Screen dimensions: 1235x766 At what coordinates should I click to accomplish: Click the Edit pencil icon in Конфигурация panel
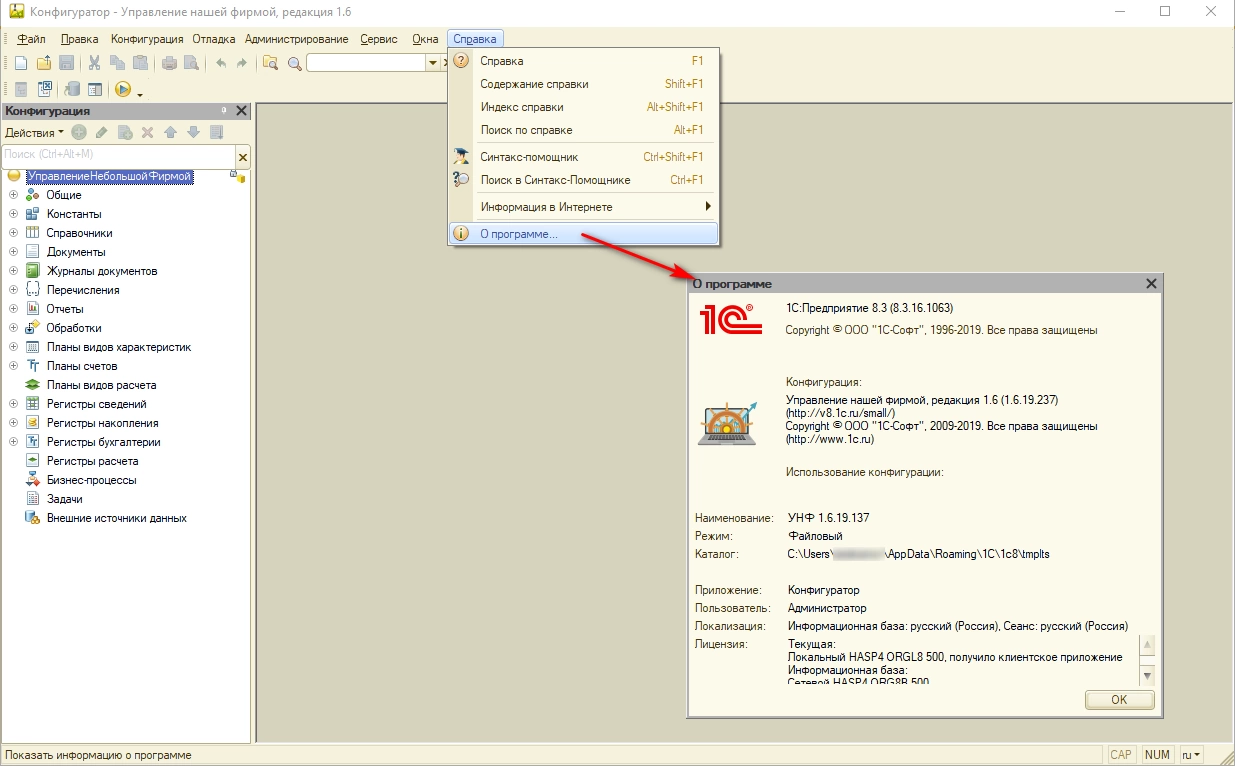point(101,132)
